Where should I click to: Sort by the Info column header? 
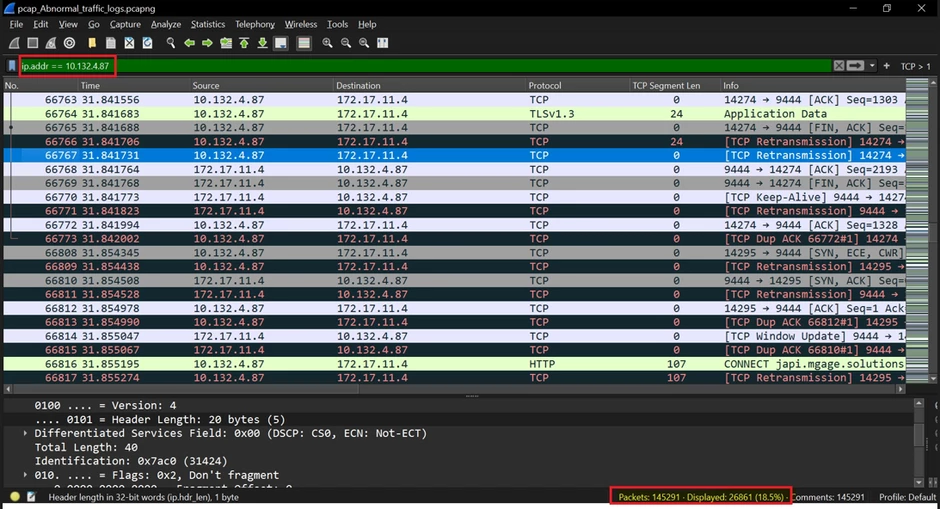point(813,85)
